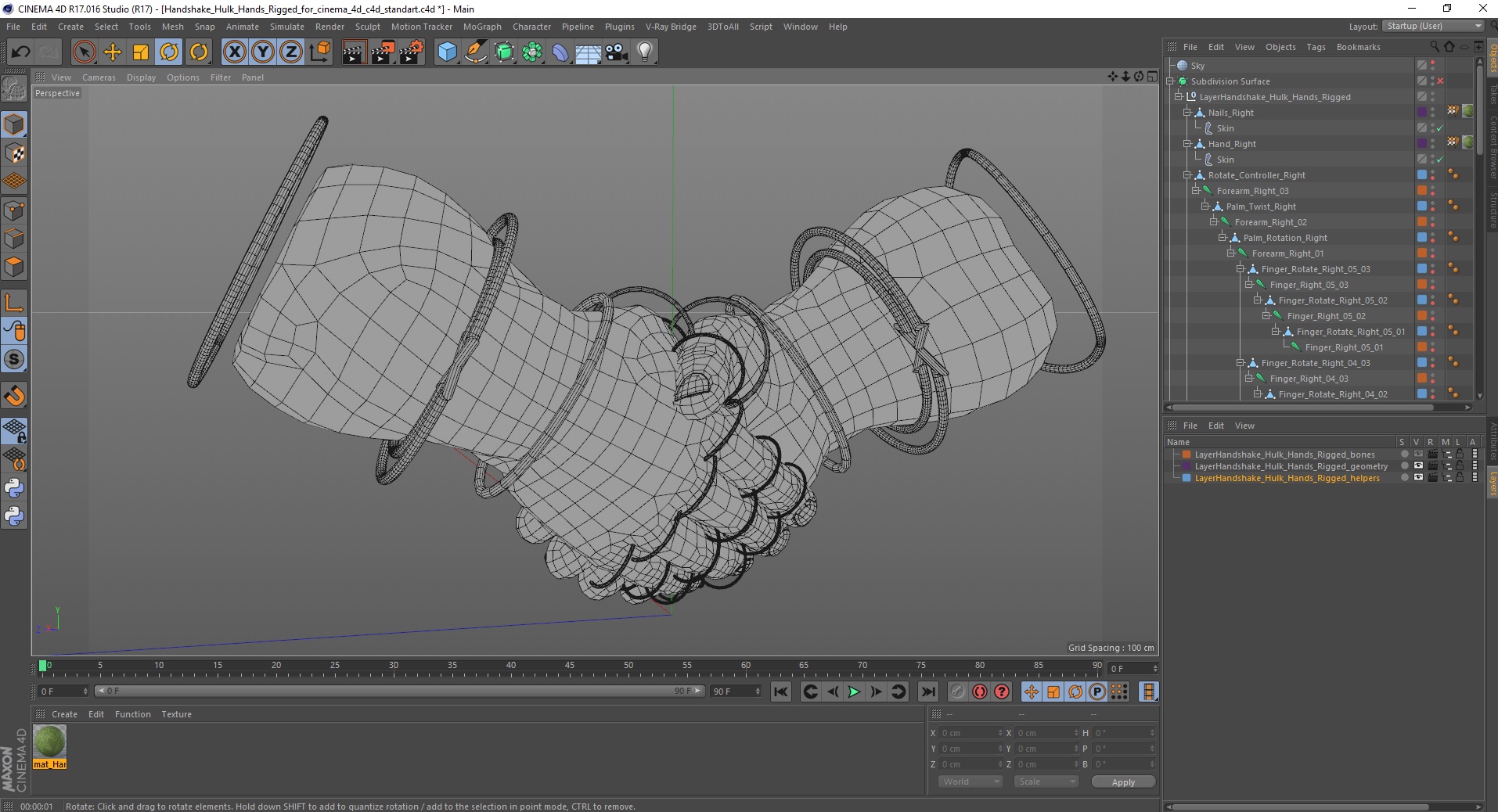Add a Cube primitive object
Viewport: 1498px width, 812px height.
[447, 52]
